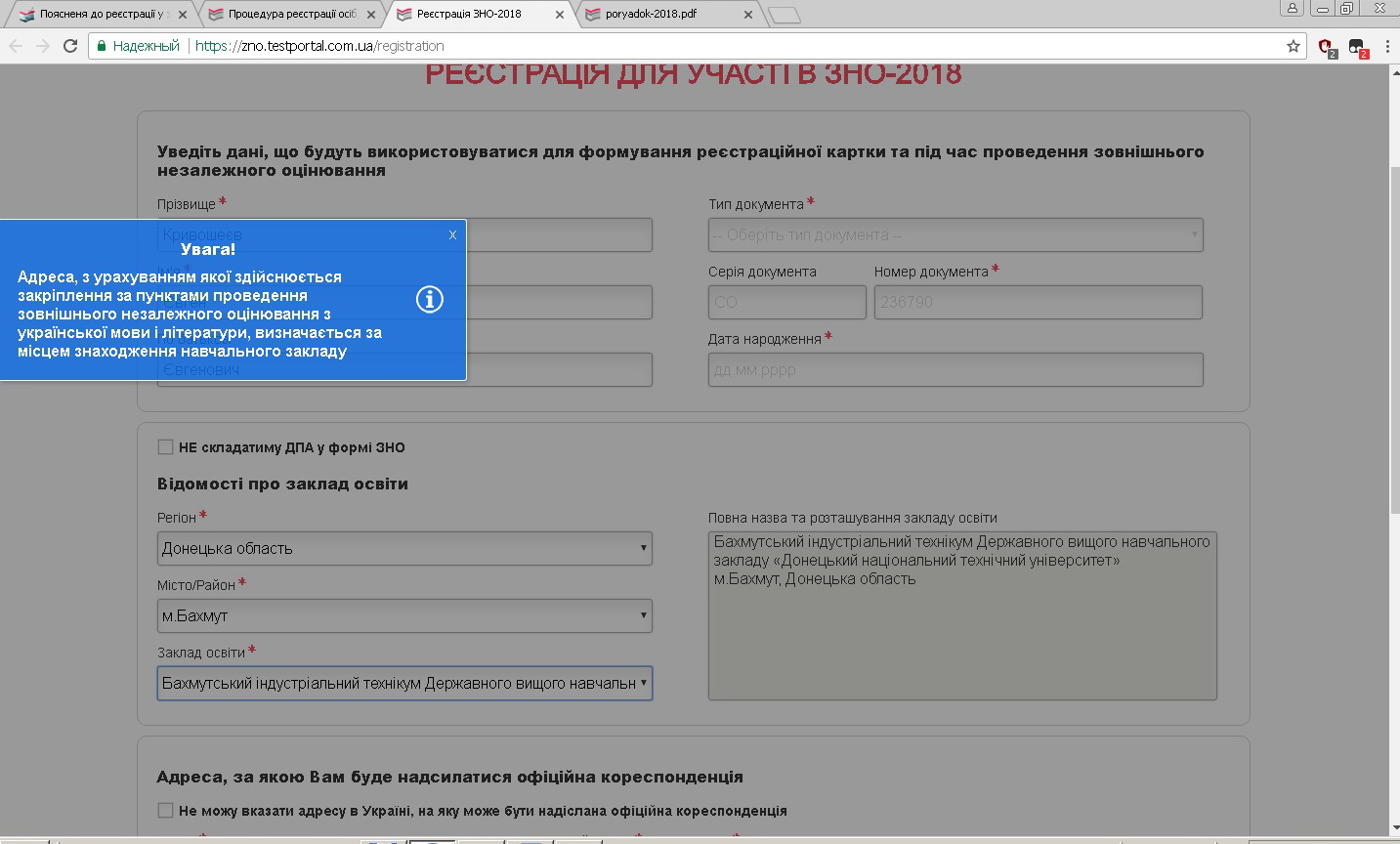Close the poryadok-2018.pdf tab
Screen dimensions: 1400x844
[748, 15]
